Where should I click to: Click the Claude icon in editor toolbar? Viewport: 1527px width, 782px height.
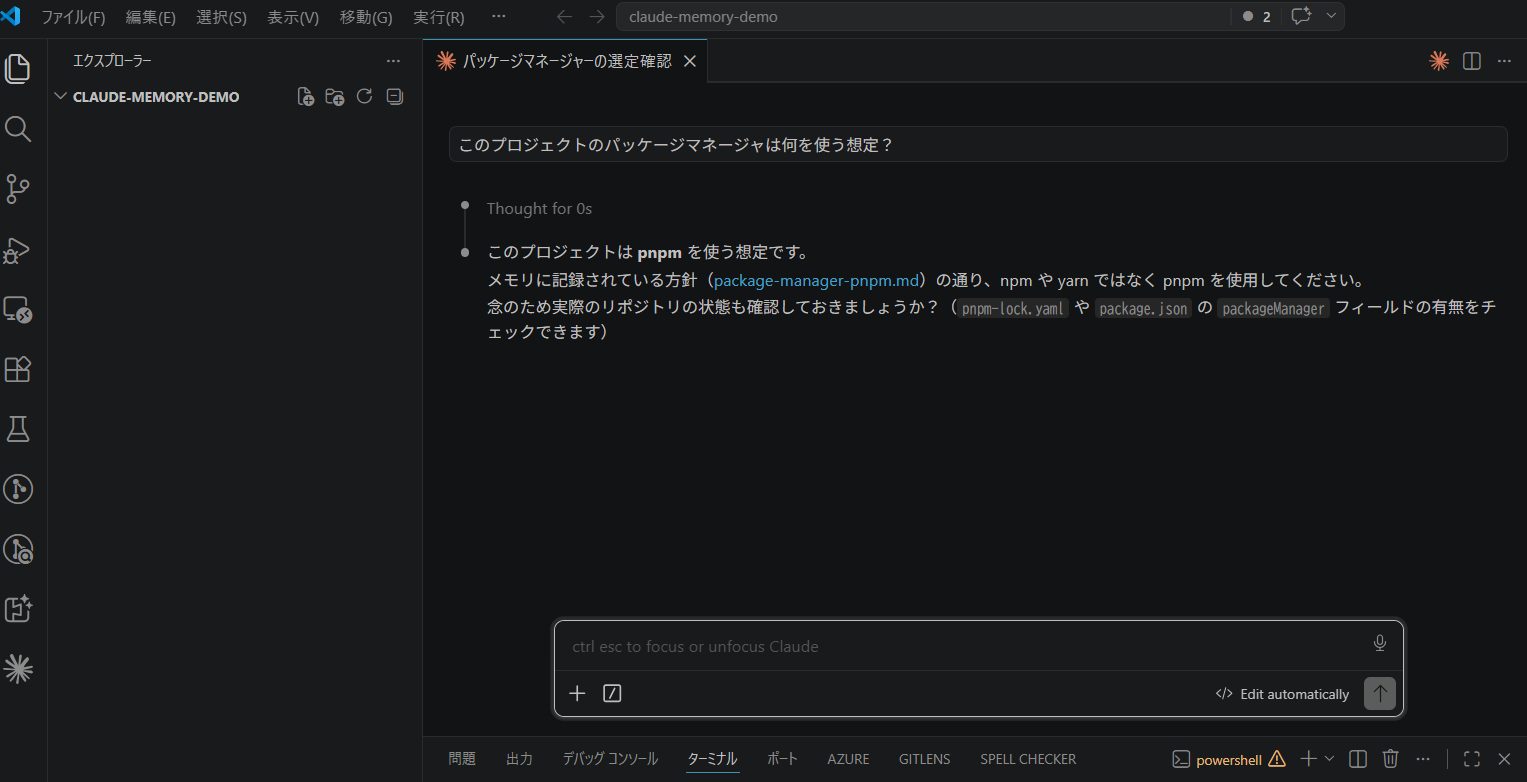(1439, 61)
